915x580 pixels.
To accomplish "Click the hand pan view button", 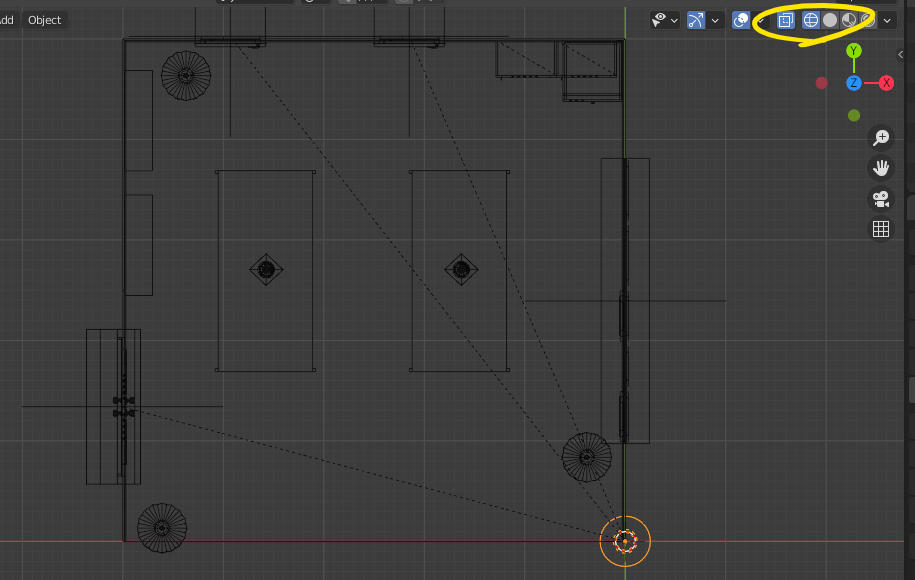I will click(881, 168).
